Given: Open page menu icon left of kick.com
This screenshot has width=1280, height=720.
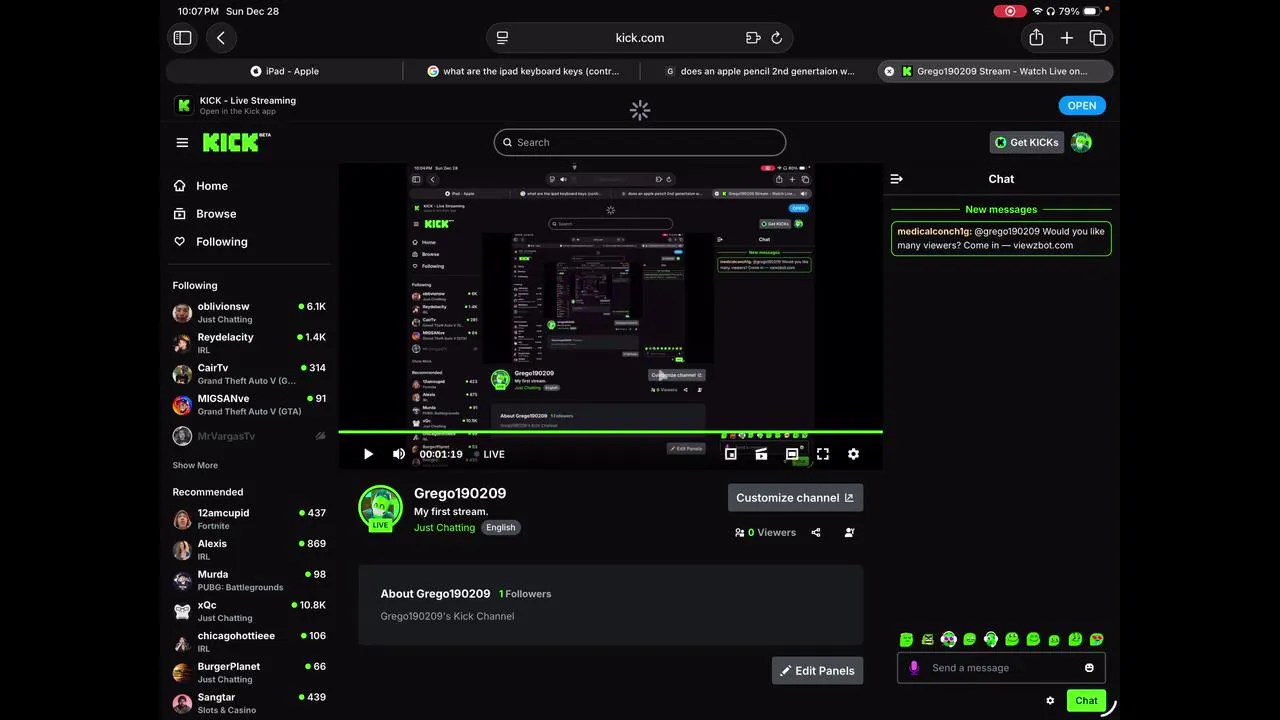Looking at the screenshot, I should [x=503, y=38].
